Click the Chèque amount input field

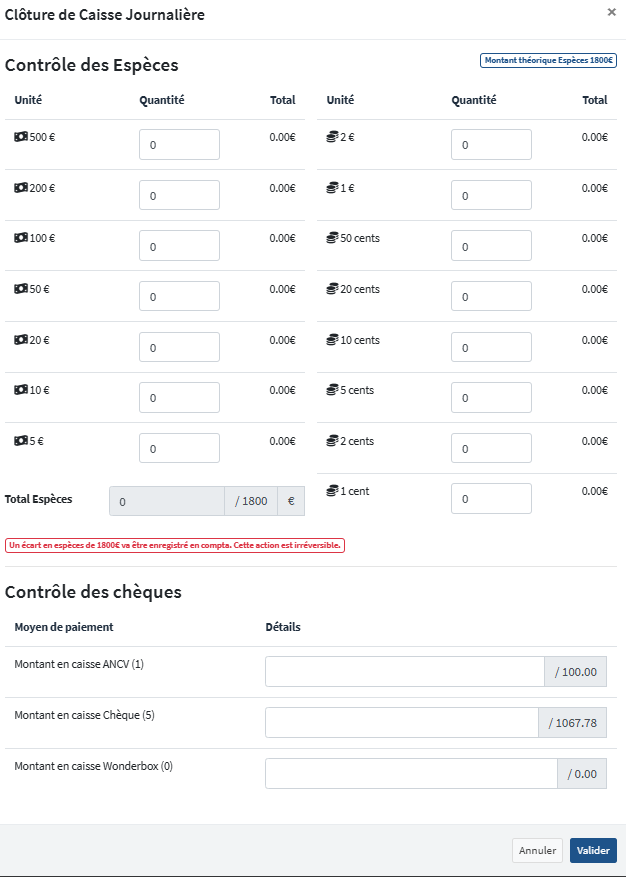click(401, 723)
